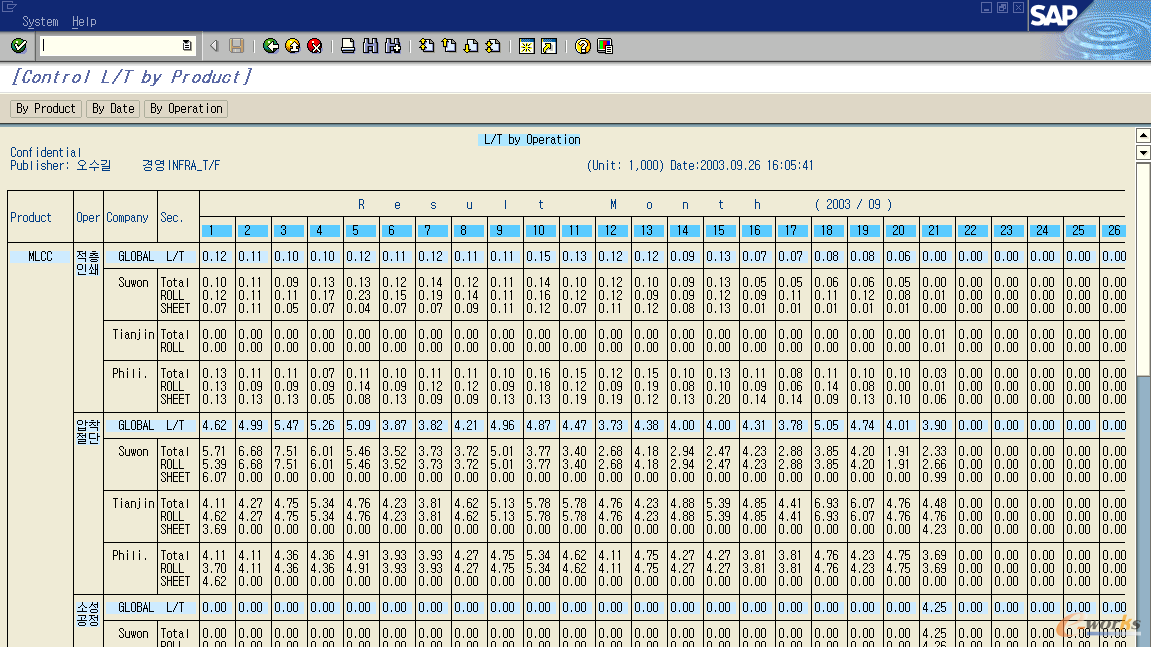Cancel with the red X icon

[x=315, y=46]
